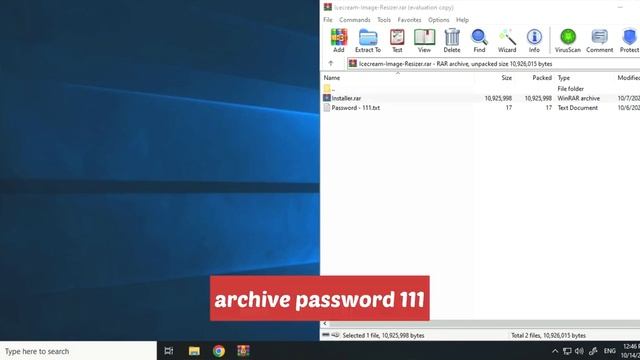The height and width of the screenshot is (360, 640).
Task: Select the Password - 111.txt file name
Action: pos(356,108)
